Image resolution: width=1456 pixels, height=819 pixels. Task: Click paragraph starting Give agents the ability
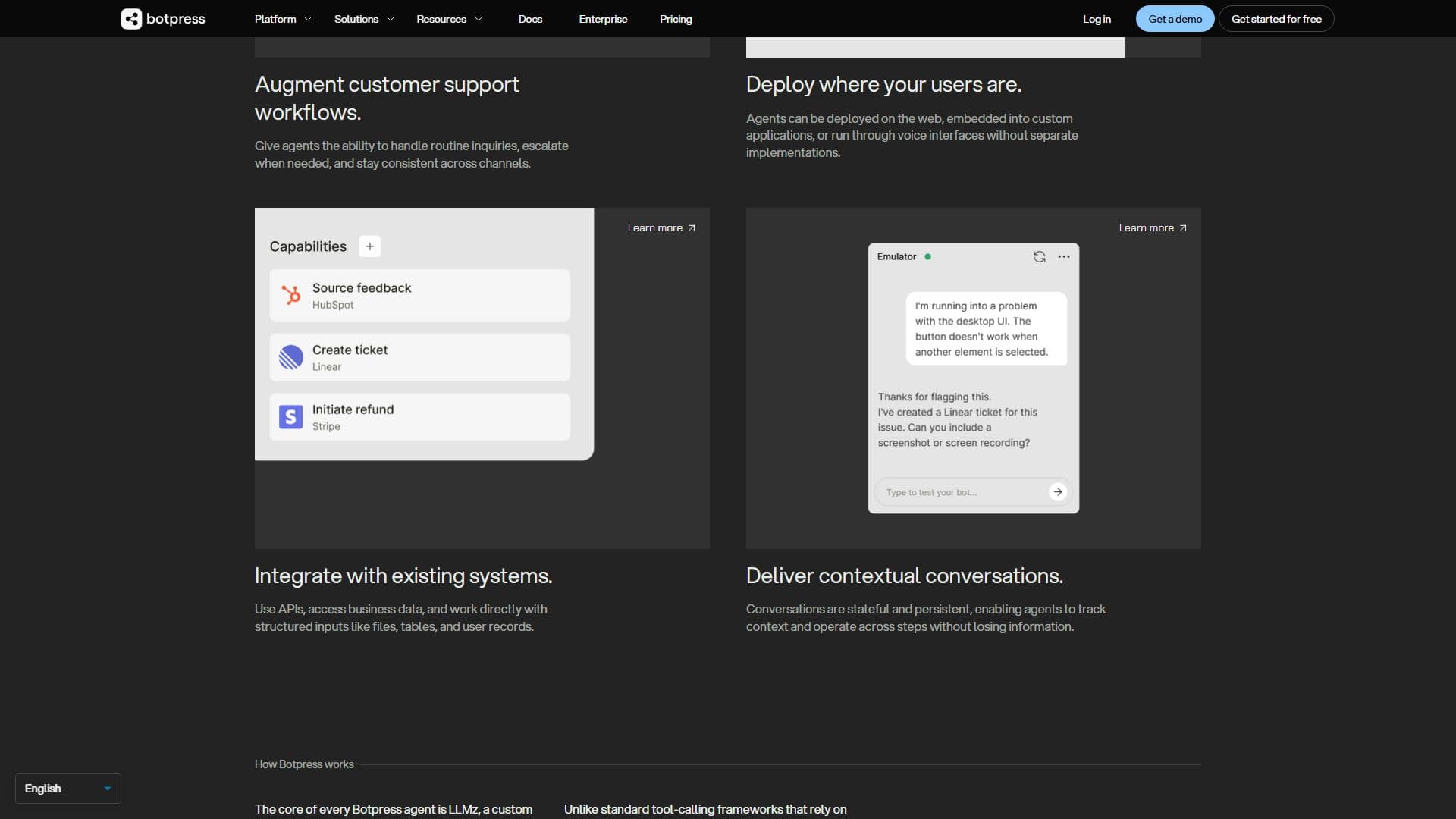(412, 155)
